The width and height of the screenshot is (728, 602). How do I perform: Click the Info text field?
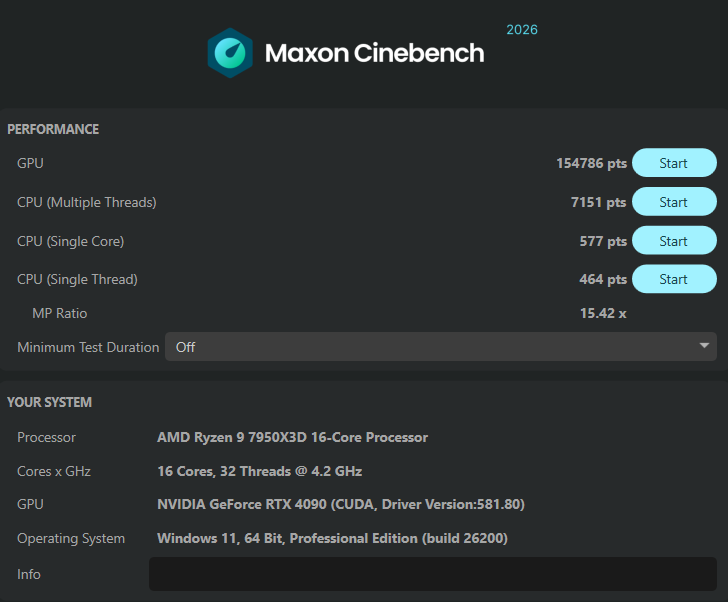[x=433, y=574]
